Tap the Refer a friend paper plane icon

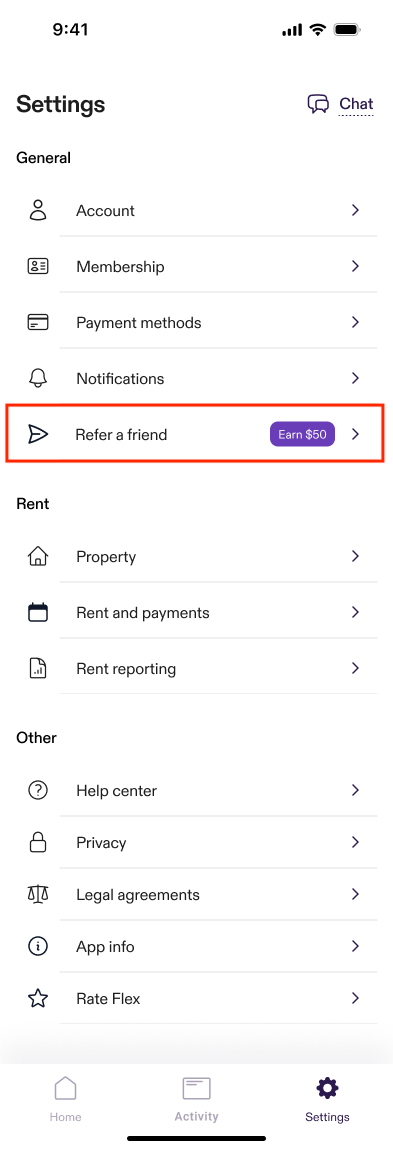37,435
